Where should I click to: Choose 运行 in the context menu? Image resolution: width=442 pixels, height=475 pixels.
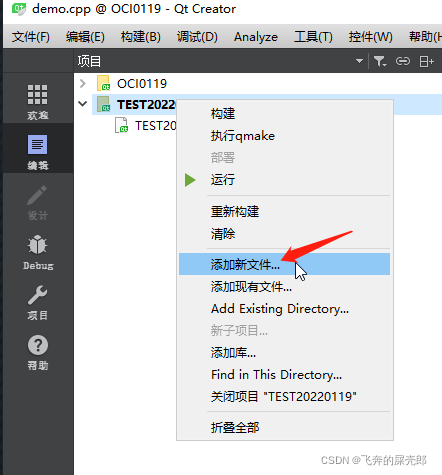284,180
